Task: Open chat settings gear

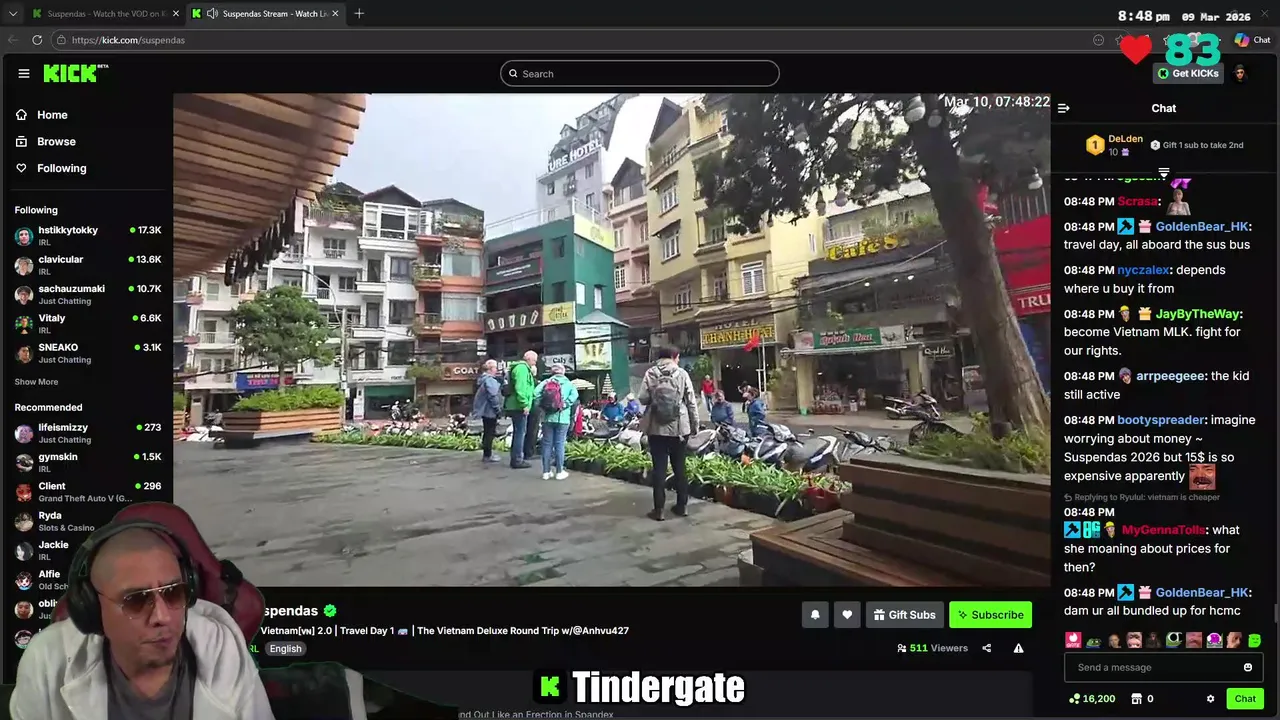Action: 1210,699
